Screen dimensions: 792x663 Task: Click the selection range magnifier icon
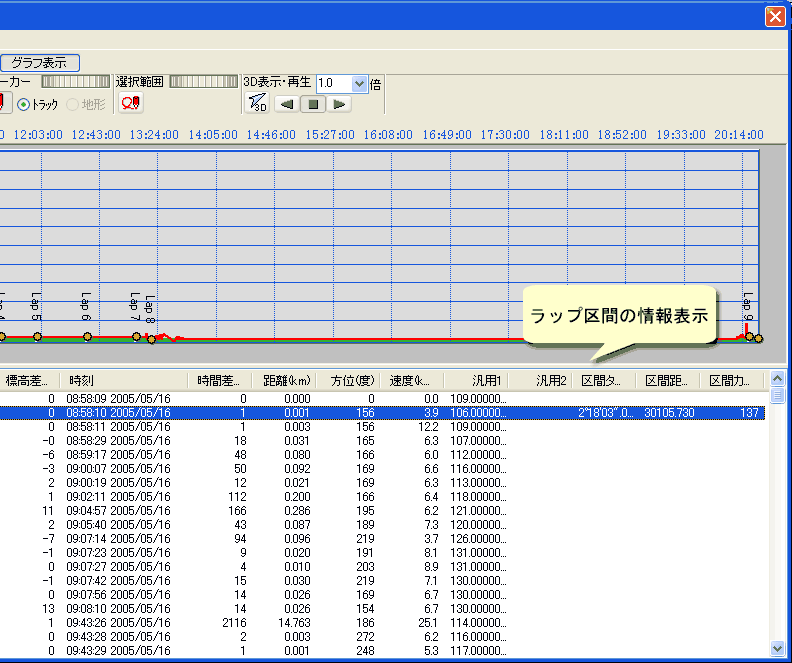tap(131, 104)
